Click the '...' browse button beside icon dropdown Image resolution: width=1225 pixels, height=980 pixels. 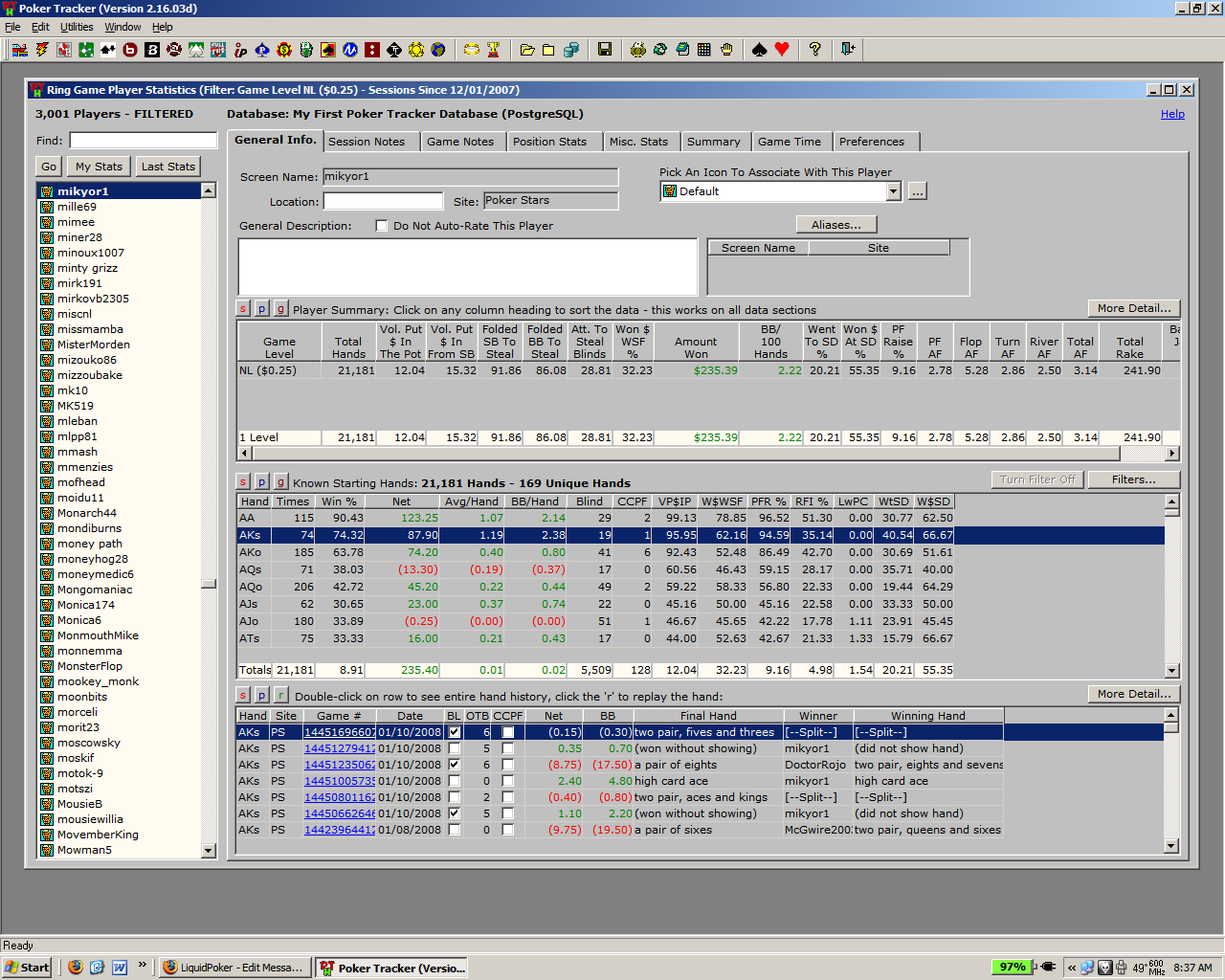917,191
